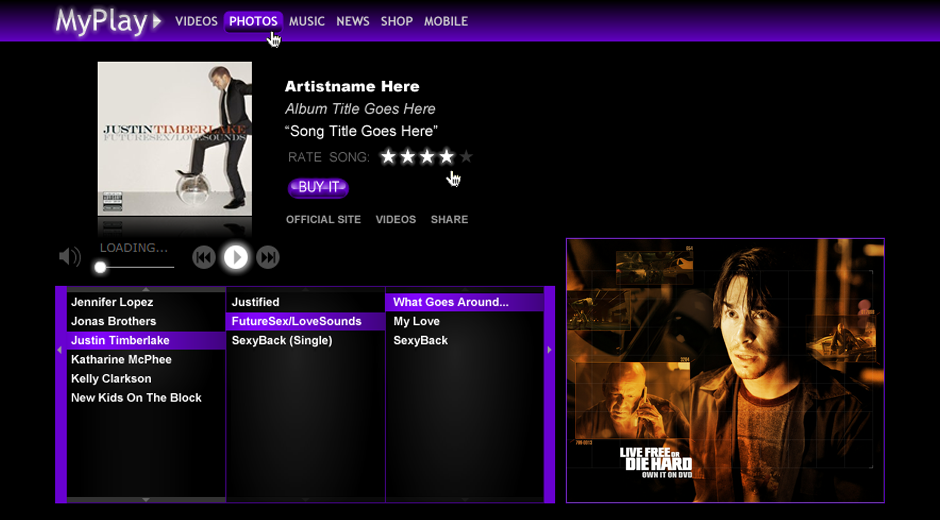Skip to the next track
The height and width of the screenshot is (520, 940).
[267, 257]
